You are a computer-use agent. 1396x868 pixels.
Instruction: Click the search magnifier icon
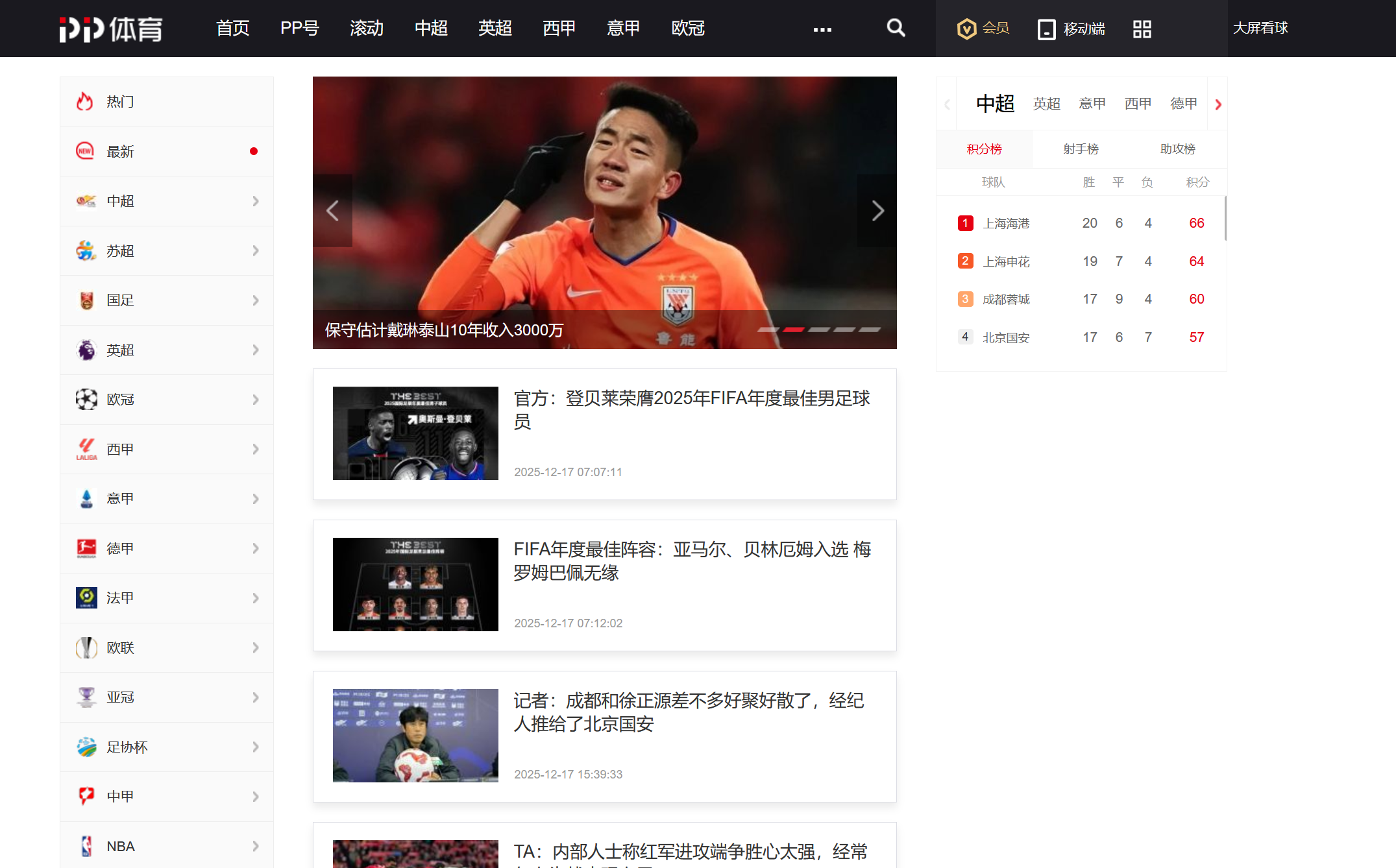pos(896,28)
